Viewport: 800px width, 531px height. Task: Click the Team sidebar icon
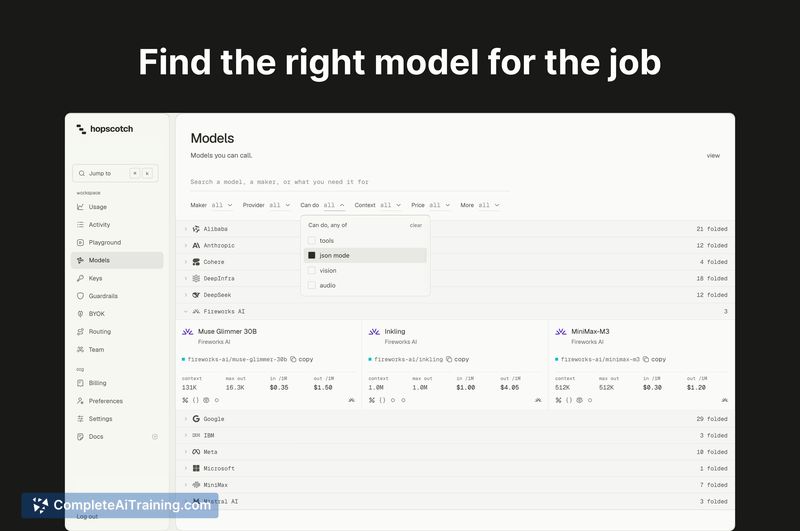click(x=80, y=349)
